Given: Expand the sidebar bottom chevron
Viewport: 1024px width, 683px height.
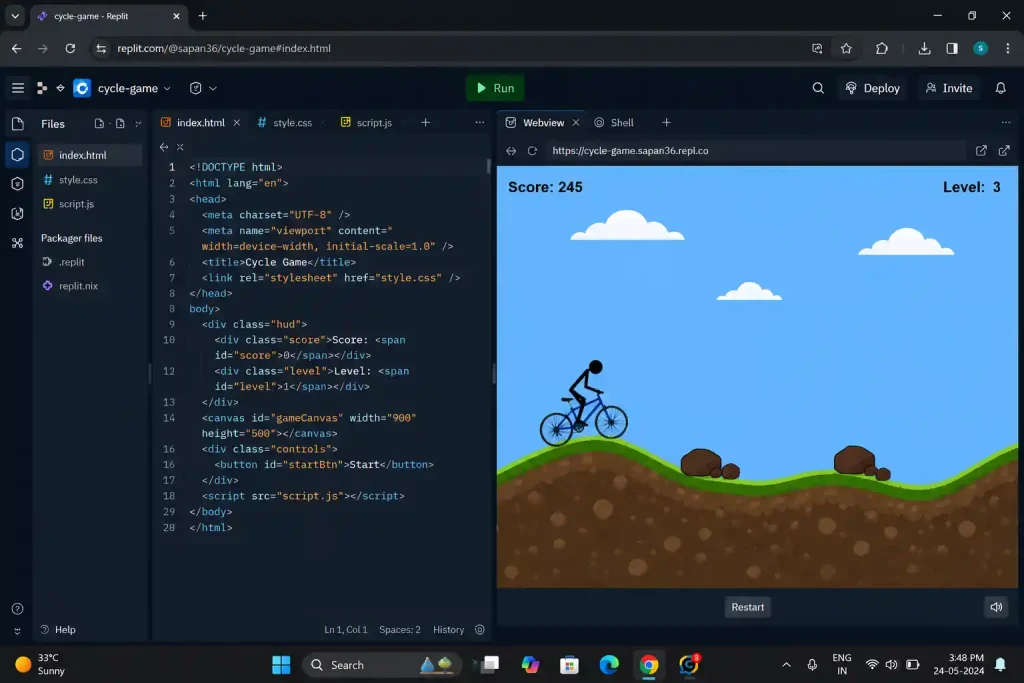Looking at the screenshot, I should click(18, 631).
